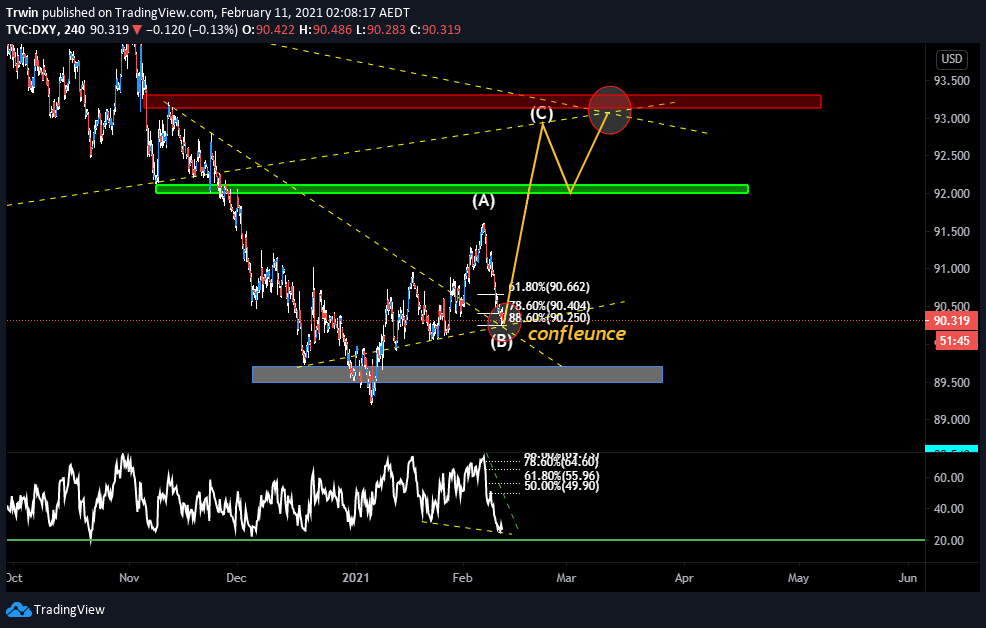The height and width of the screenshot is (628, 986).
Task: Click the 40.00 RSI axis label
Action: (x=948, y=509)
